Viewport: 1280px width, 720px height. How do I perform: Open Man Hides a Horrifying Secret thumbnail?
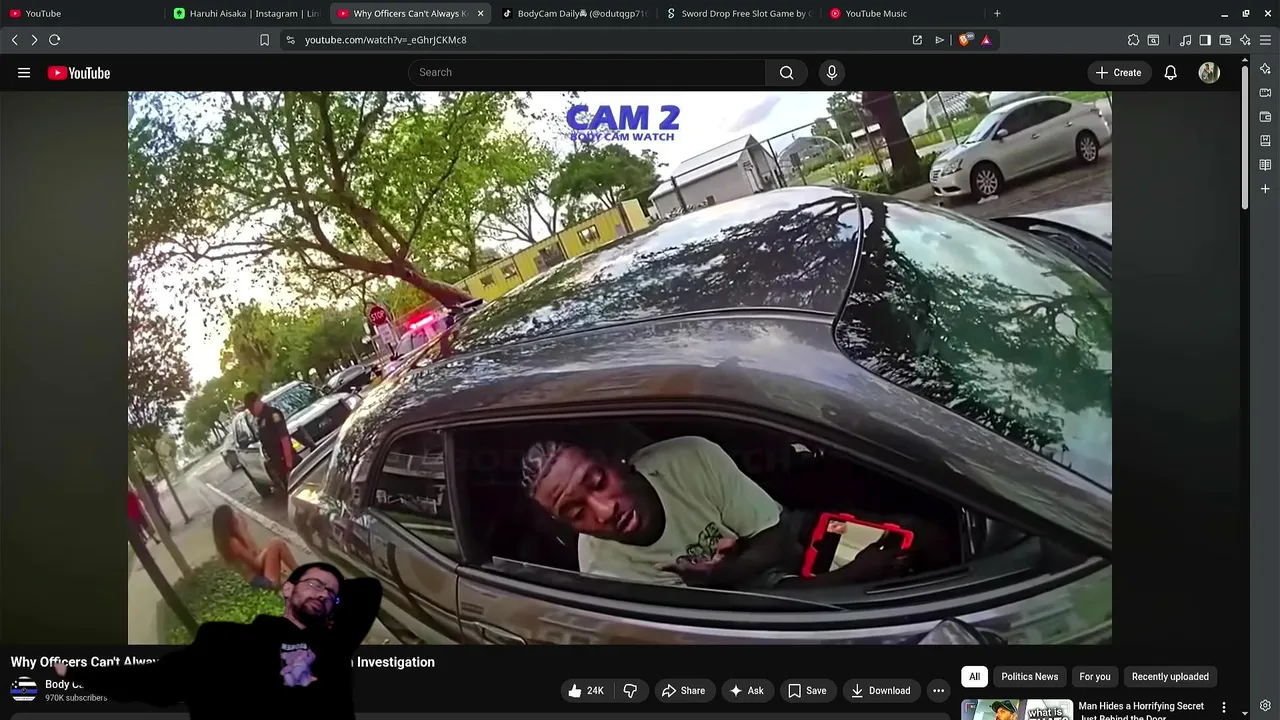click(x=1016, y=709)
